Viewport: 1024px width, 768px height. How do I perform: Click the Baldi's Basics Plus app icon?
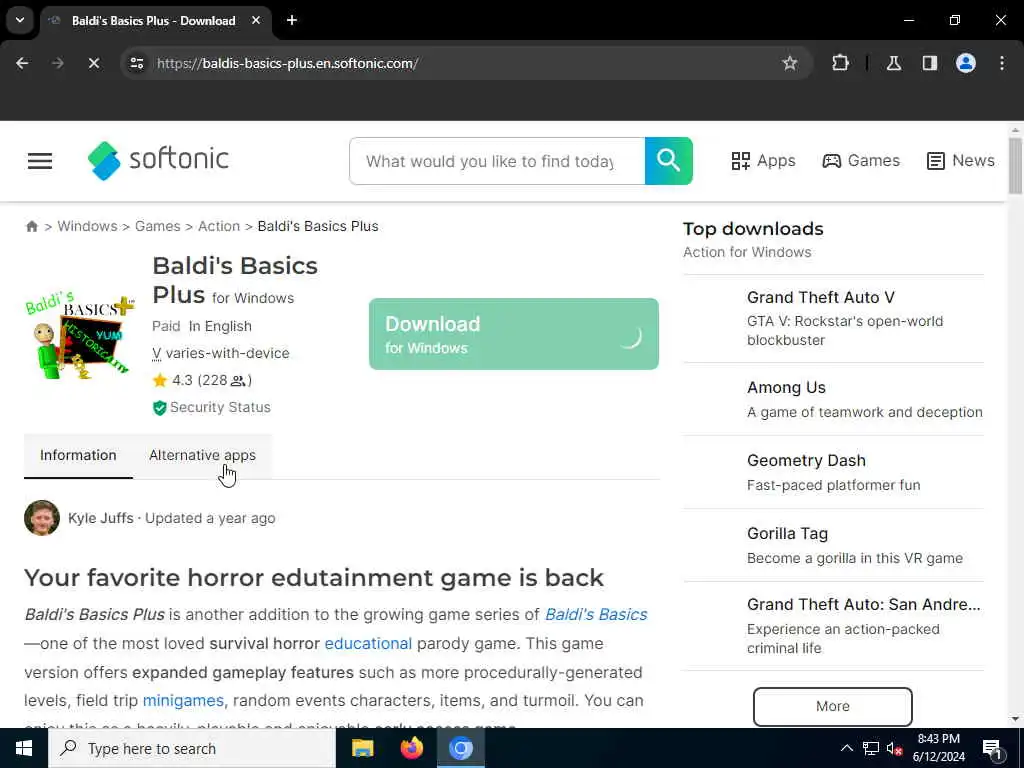click(x=80, y=336)
